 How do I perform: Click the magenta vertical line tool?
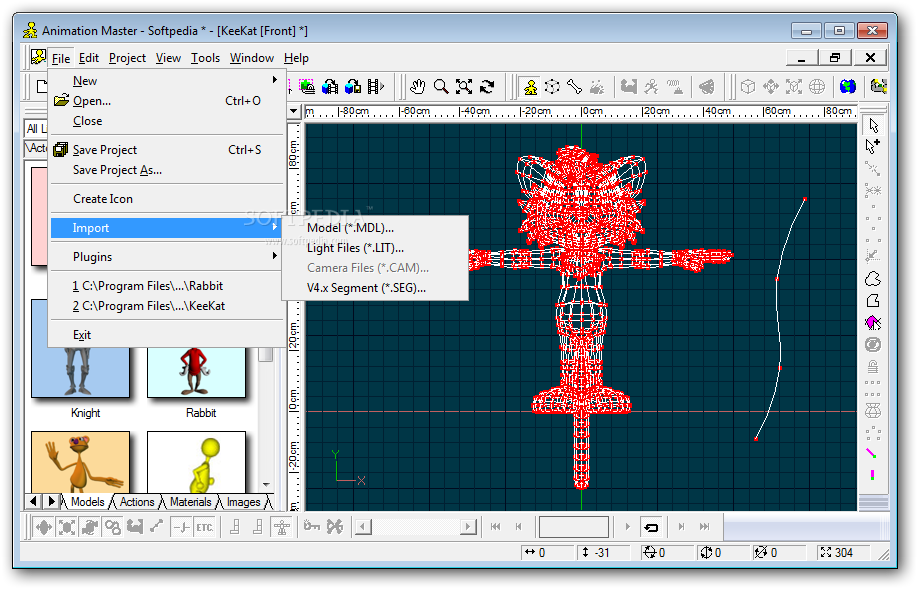click(872, 475)
